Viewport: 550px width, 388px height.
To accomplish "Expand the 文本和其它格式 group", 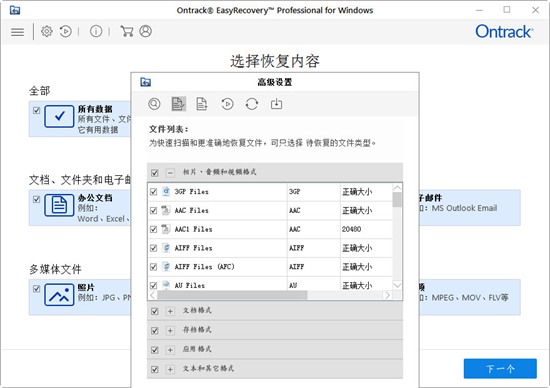I will pos(170,369).
